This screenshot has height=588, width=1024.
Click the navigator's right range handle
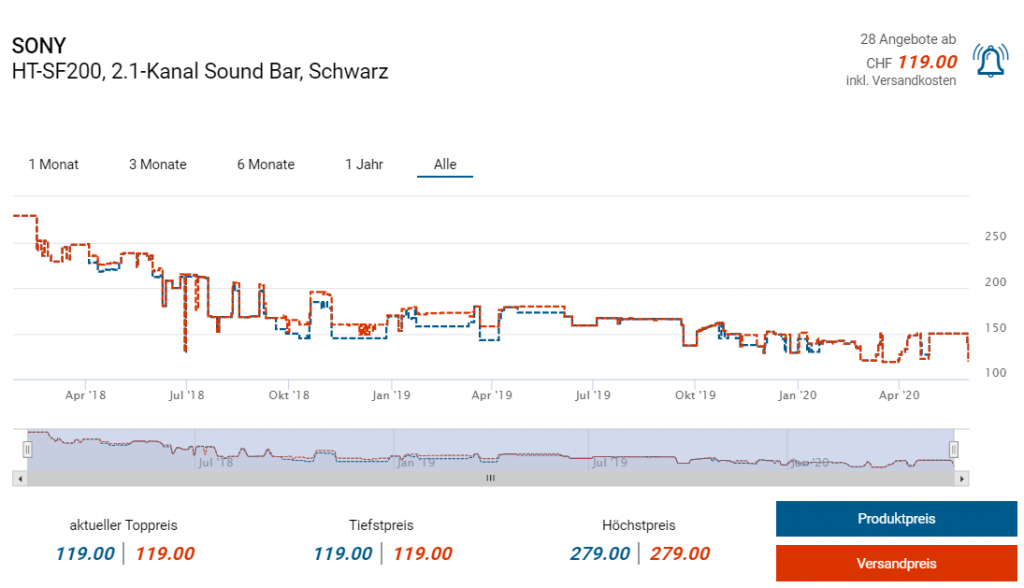(x=953, y=450)
